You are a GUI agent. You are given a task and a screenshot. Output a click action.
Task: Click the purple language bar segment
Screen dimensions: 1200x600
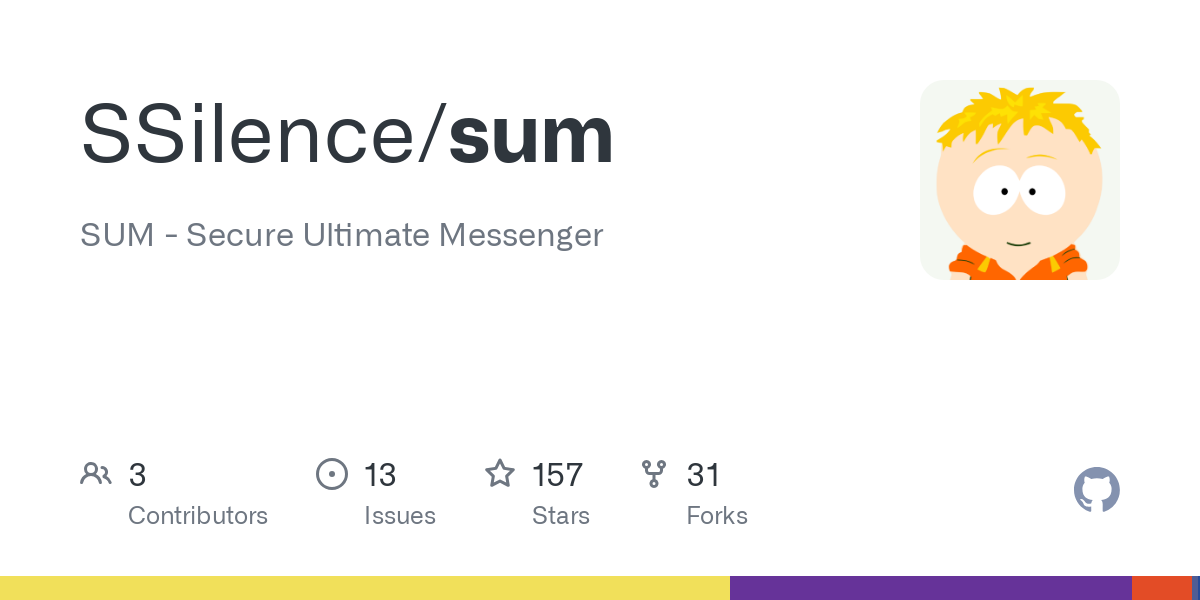click(930, 588)
